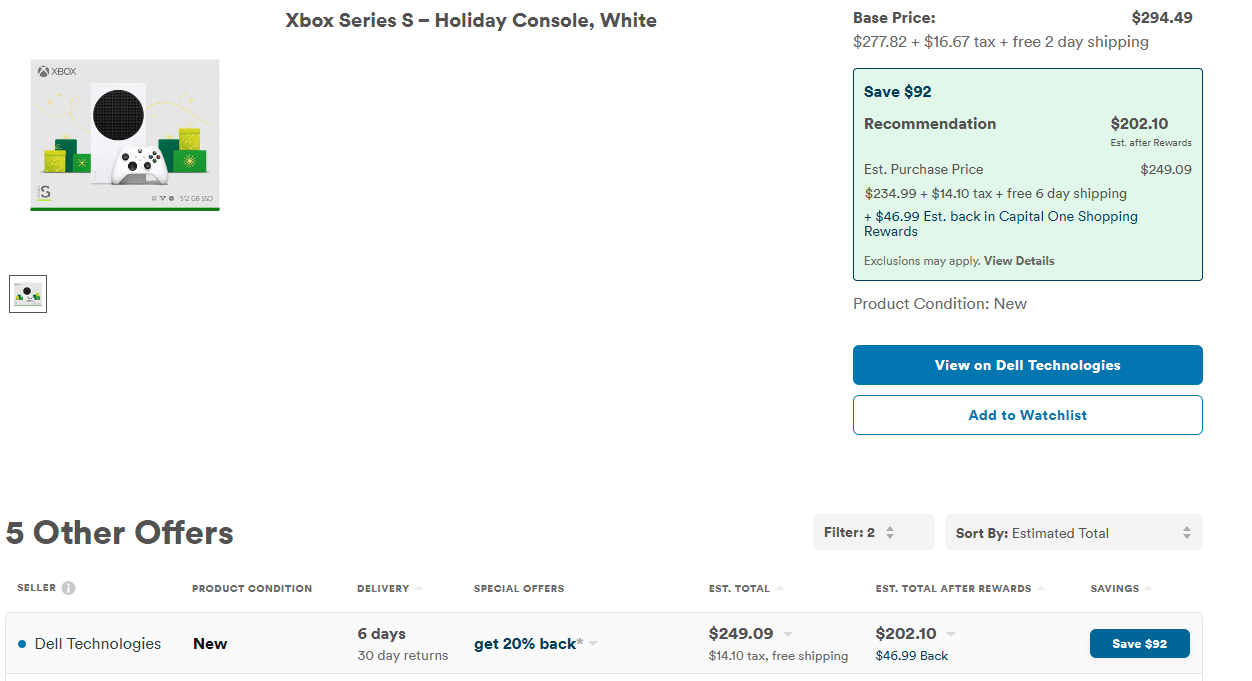
Task: Open the View Details exclusions link
Action: coord(1019,261)
